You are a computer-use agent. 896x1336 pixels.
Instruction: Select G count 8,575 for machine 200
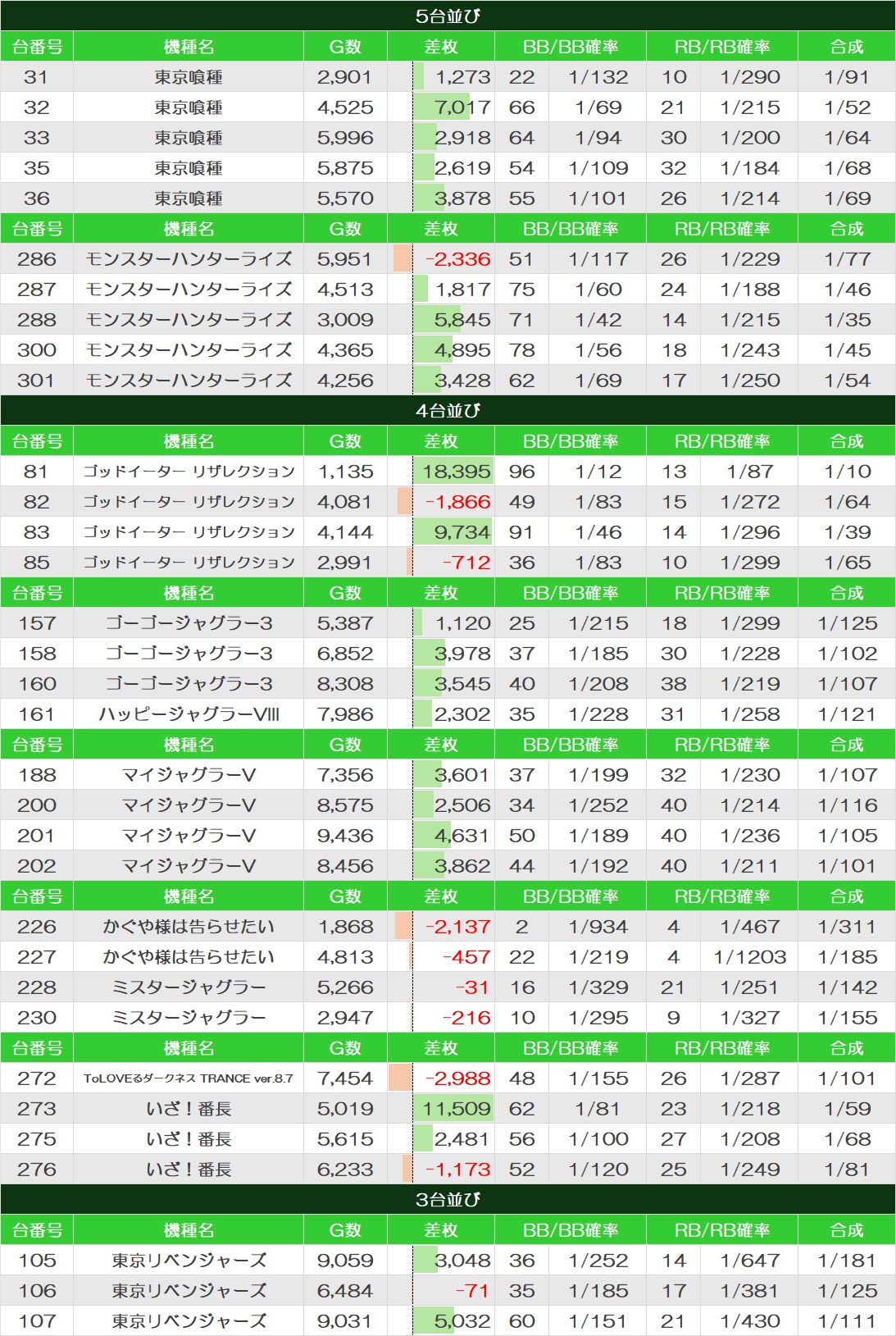[x=345, y=805]
